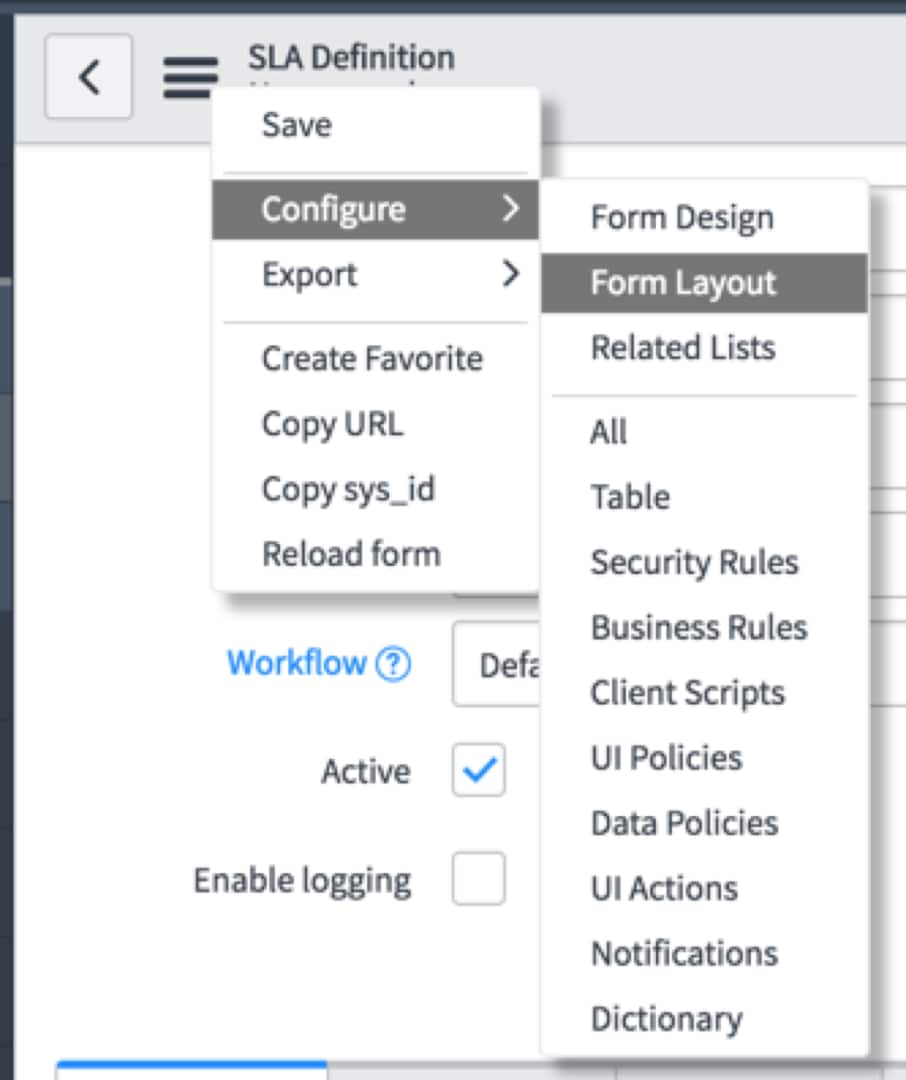This screenshot has height=1080, width=906.
Task: Click the SLA Definition header title
Action: (351, 57)
